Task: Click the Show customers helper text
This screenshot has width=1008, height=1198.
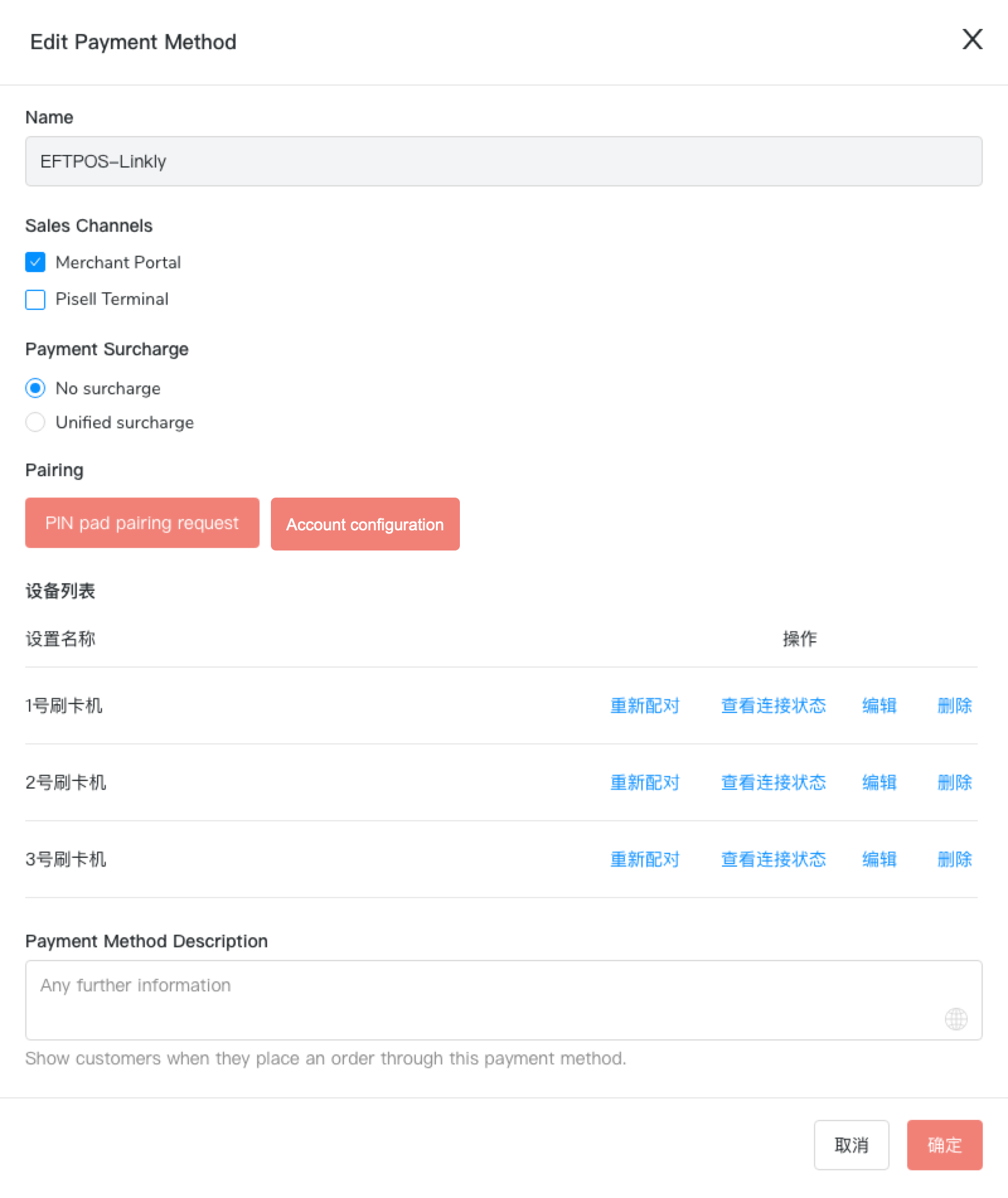Action: [326, 1058]
